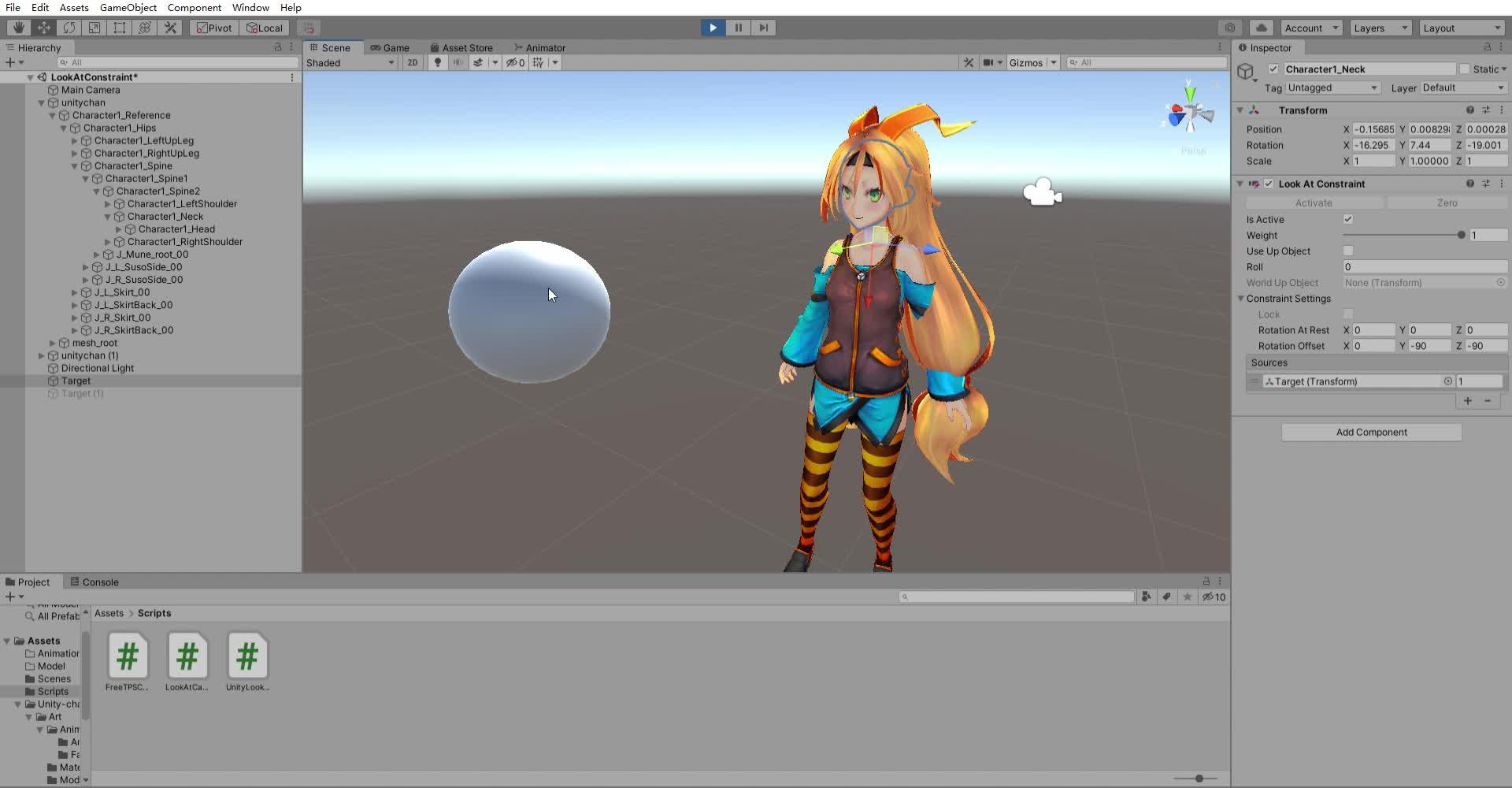Toggle Use Up Object checkbox

[1348, 251]
